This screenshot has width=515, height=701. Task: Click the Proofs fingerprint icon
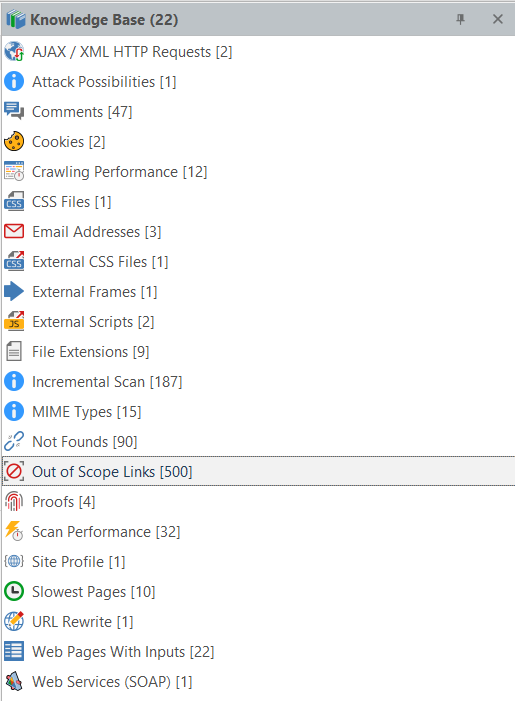pyautogui.click(x=14, y=502)
